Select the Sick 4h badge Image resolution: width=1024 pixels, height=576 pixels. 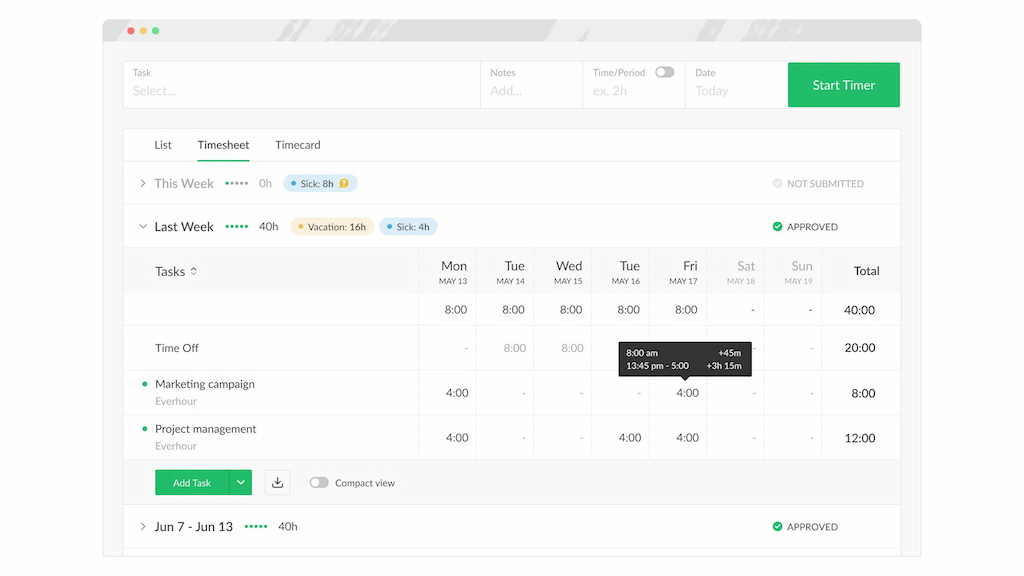tap(408, 227)
